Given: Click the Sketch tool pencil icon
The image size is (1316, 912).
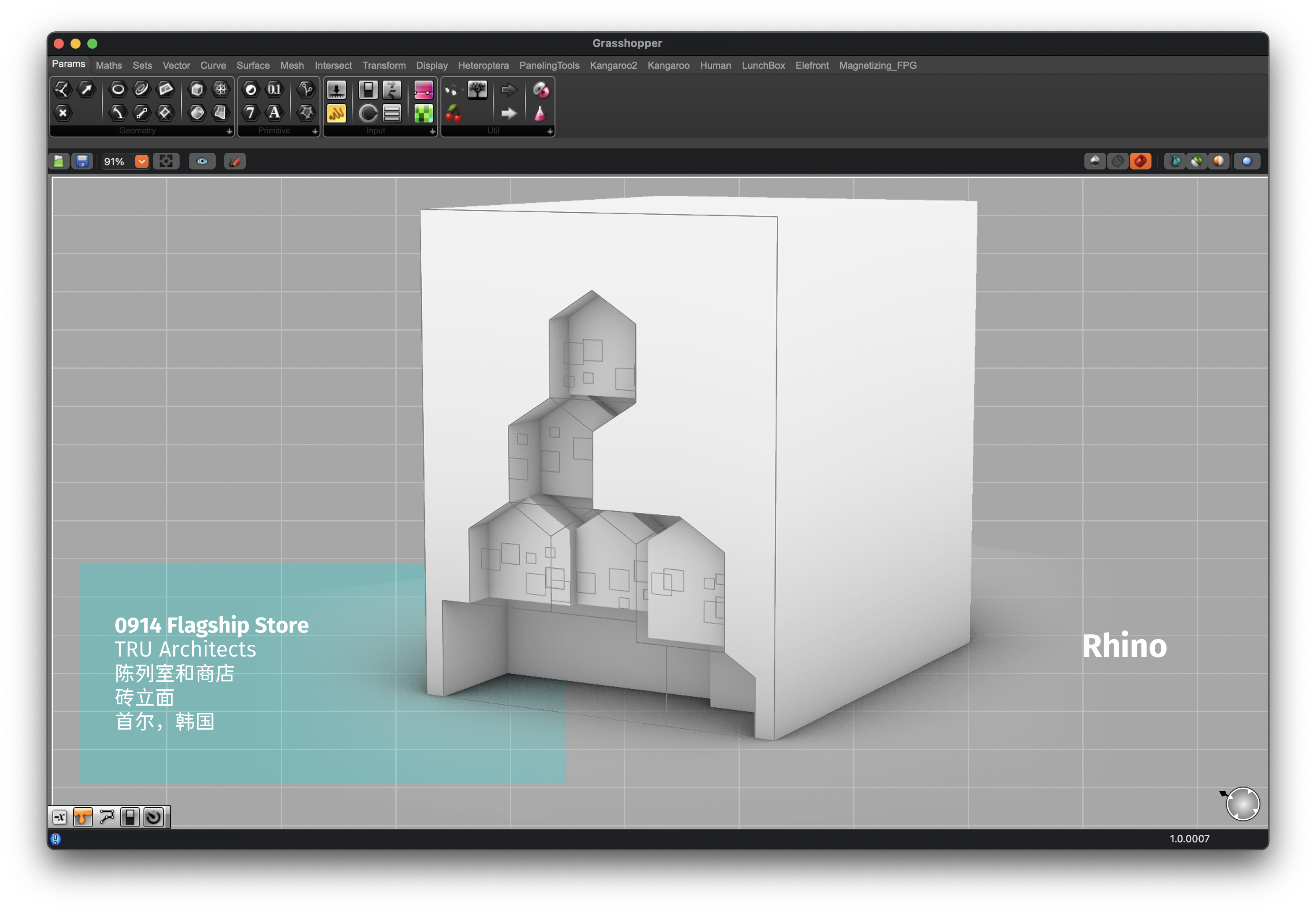Looking at the screenshot, I should point(235,162).
